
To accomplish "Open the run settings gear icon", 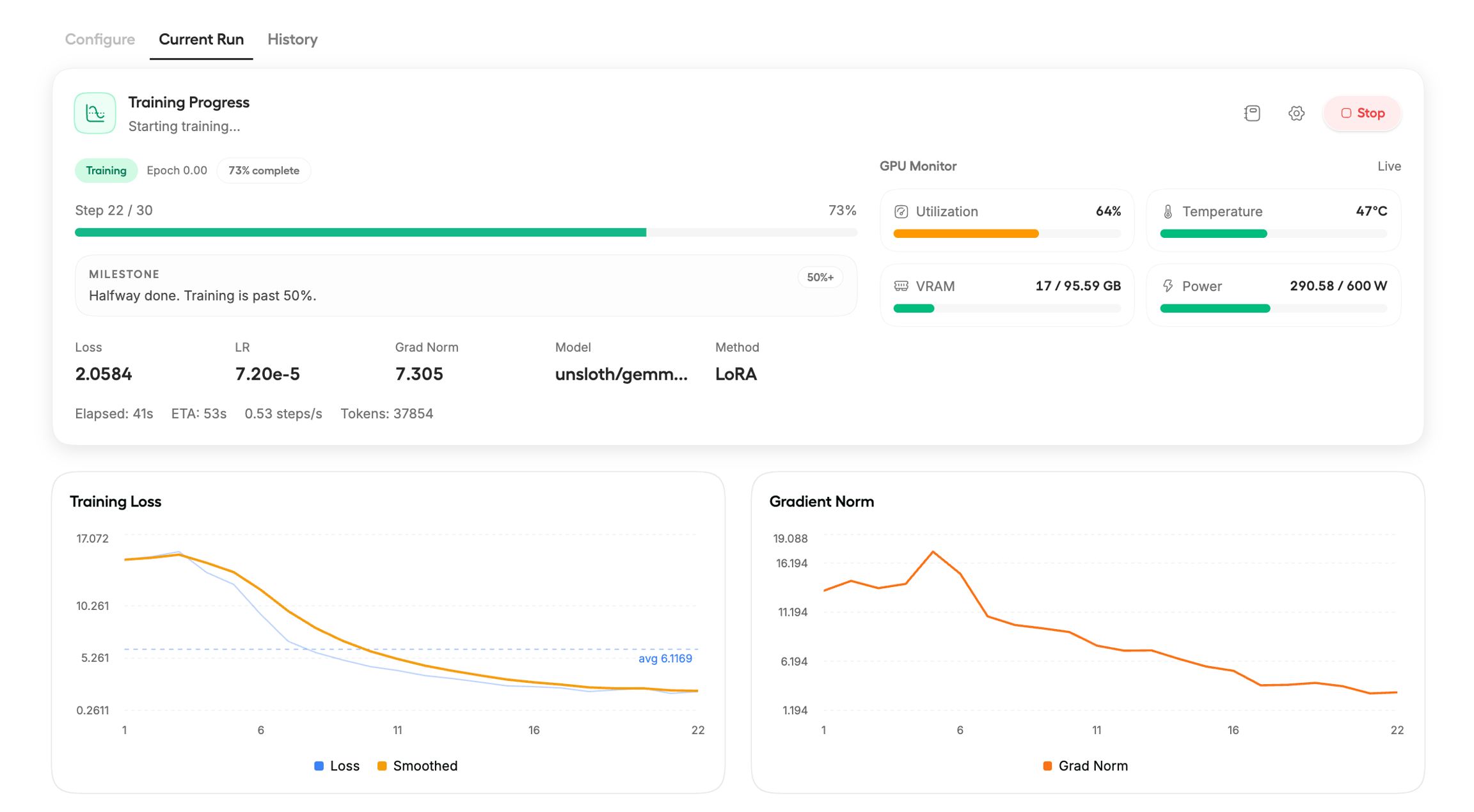I will [1296, 113].
